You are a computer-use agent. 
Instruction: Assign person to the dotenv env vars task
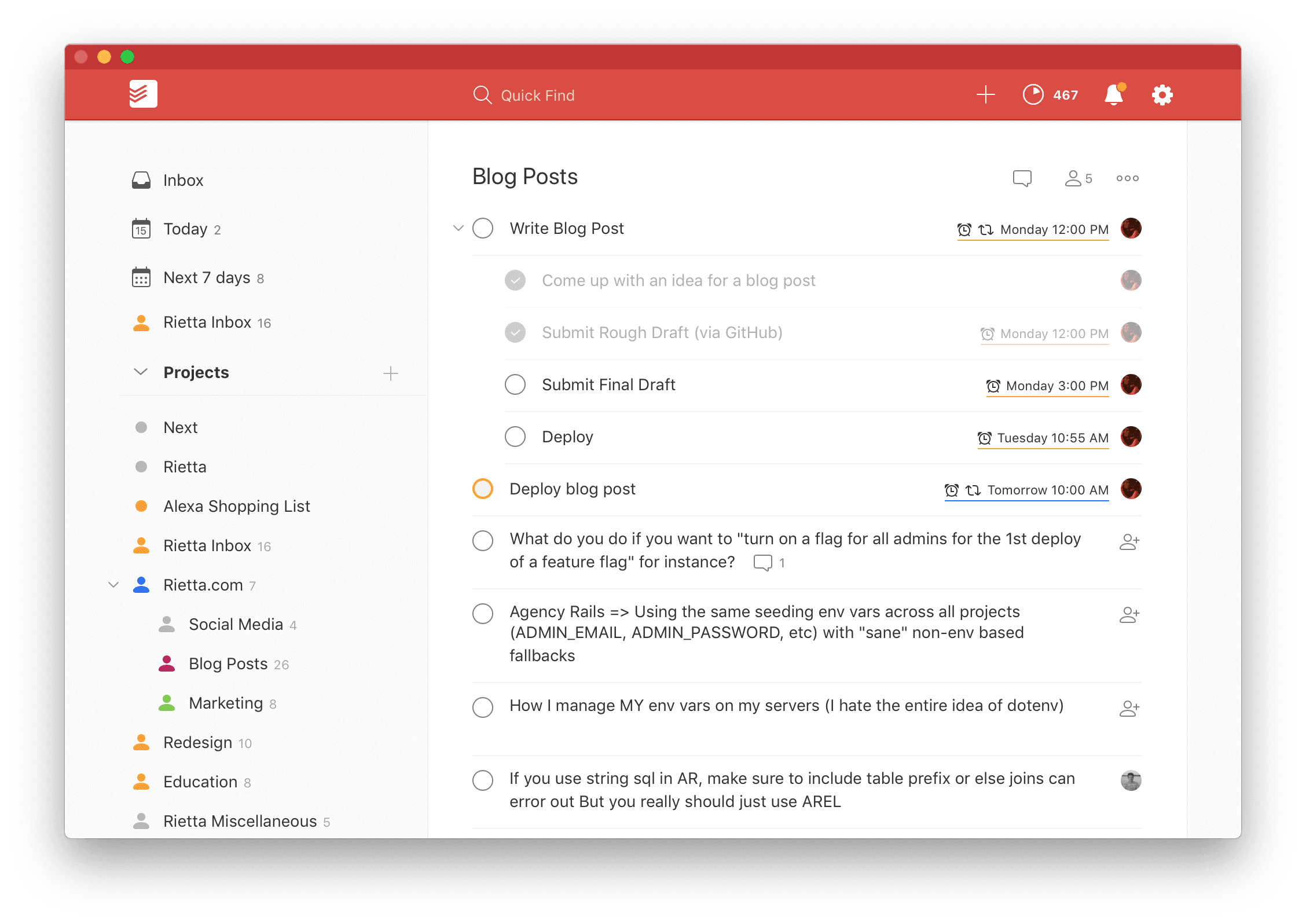pyautogui.click(x=1129, y=708)
